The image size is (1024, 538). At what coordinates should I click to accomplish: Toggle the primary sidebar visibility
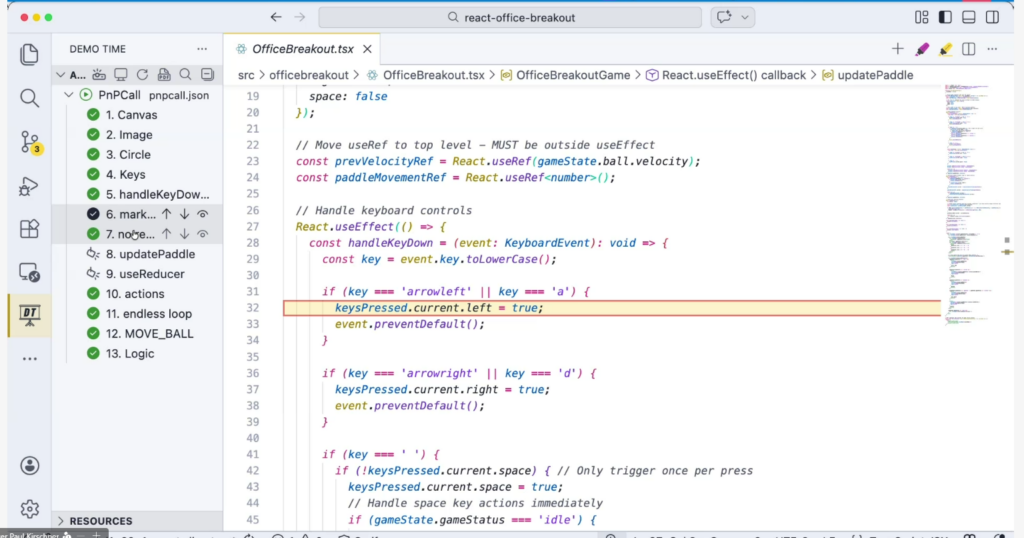945,17
